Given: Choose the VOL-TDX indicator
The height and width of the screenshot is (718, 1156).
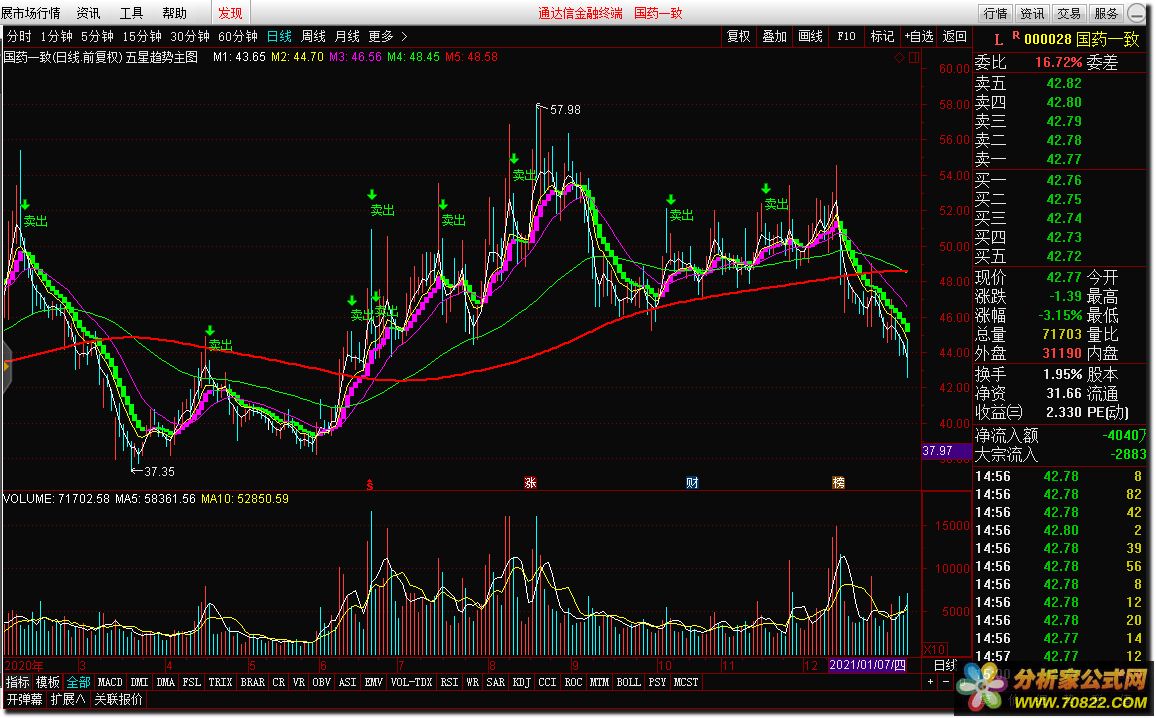Looking at the screenshot, I should click(411, 683).
